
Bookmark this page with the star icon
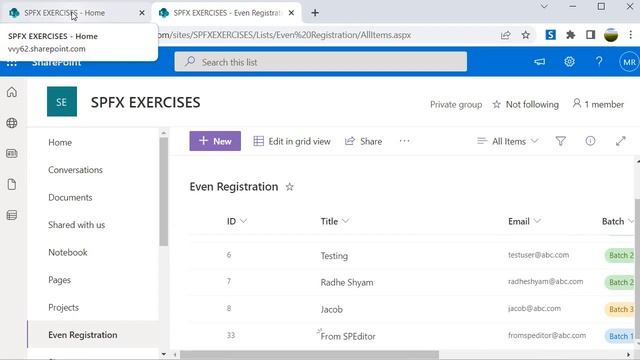[x=526, y=35]
